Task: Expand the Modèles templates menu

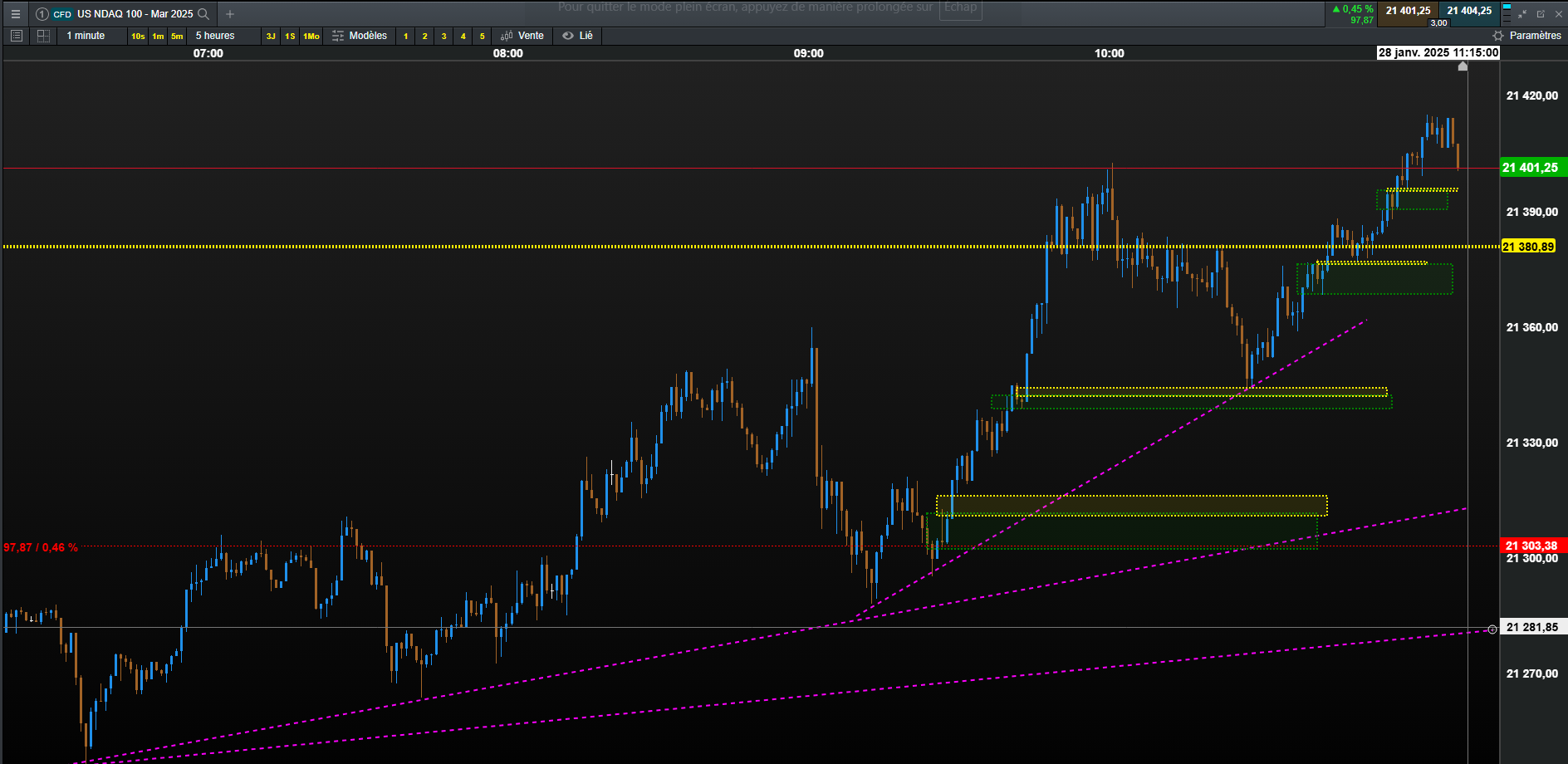Action: [x=360, y=36]
